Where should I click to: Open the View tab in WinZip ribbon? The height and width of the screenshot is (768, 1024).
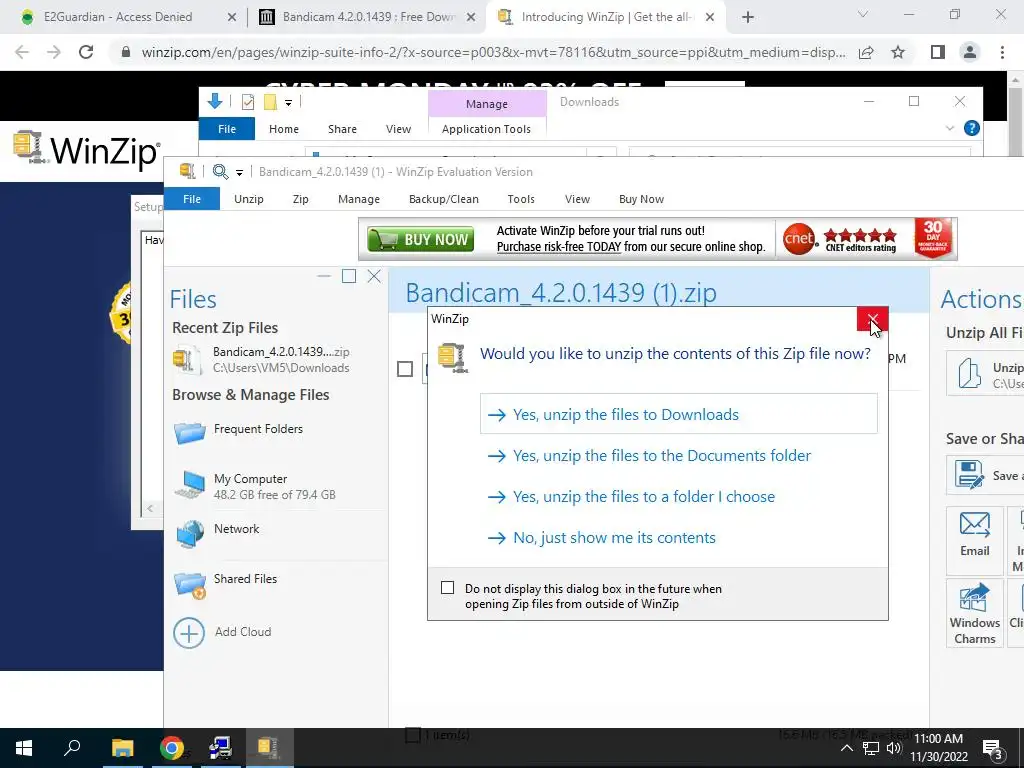(577, 199)
